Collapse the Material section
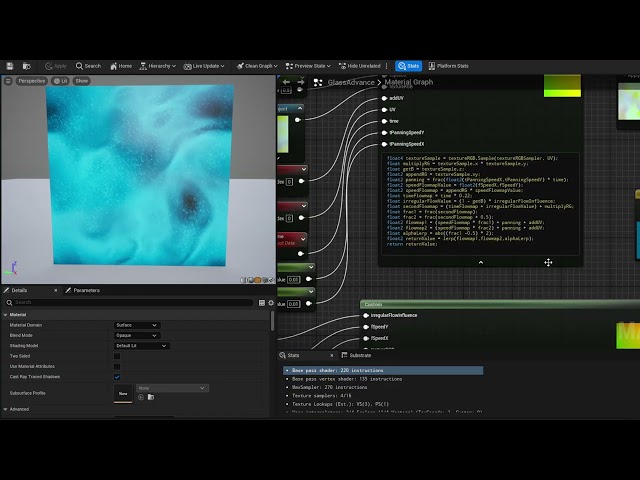Screen dimensions: 640x480 (6, 315)
